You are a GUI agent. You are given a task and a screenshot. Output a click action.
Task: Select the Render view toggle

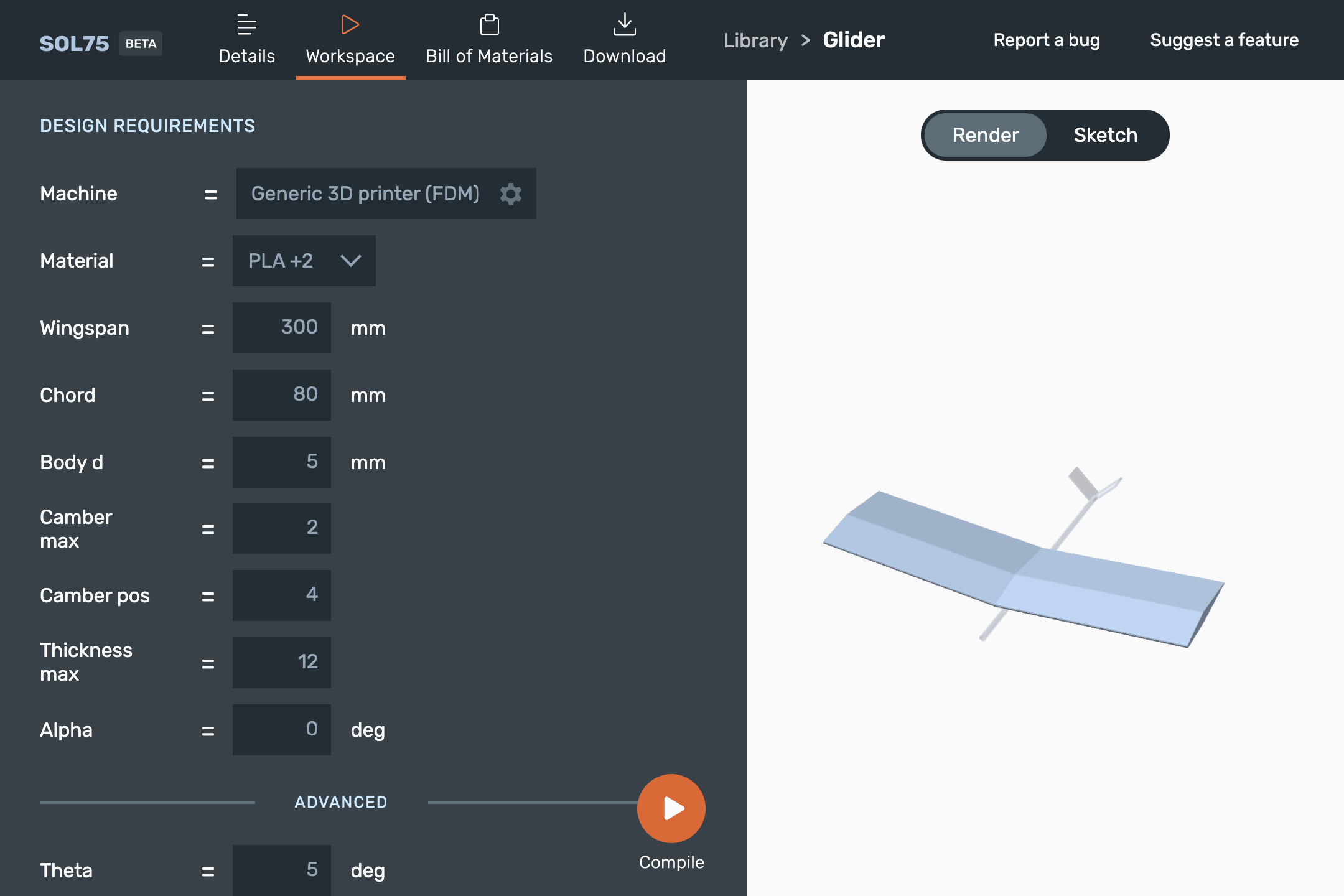coord(986,135)
